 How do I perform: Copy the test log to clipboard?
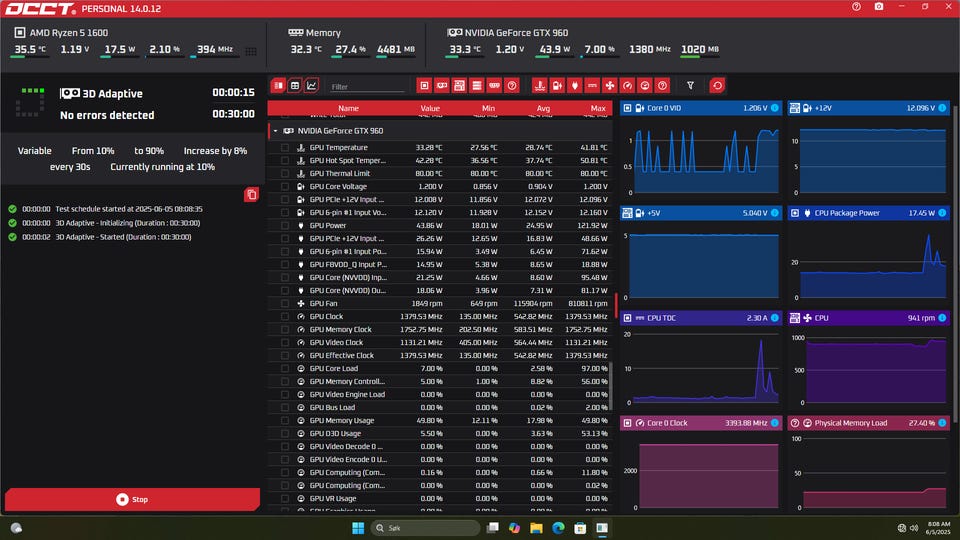pyautogui.click(x=251, y=195)
